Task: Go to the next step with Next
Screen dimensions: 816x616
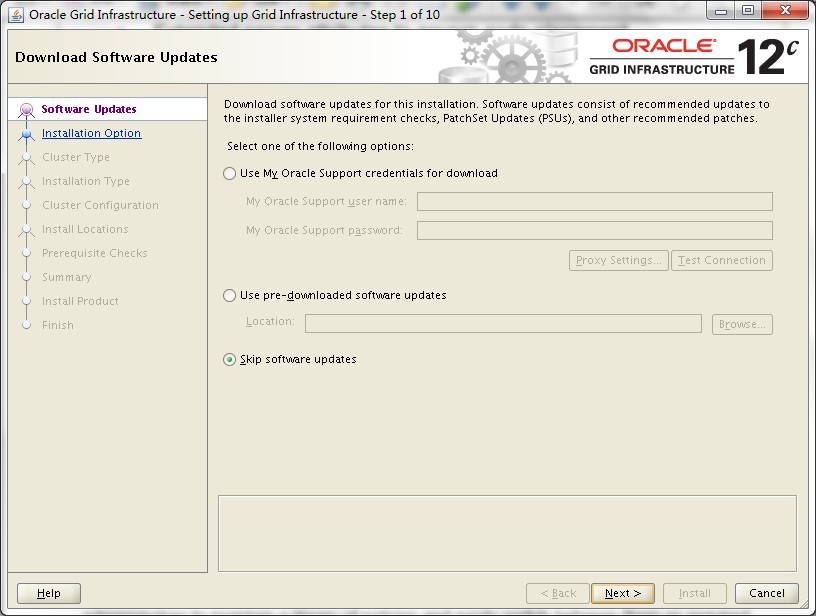Action: (x=623, y=593)
